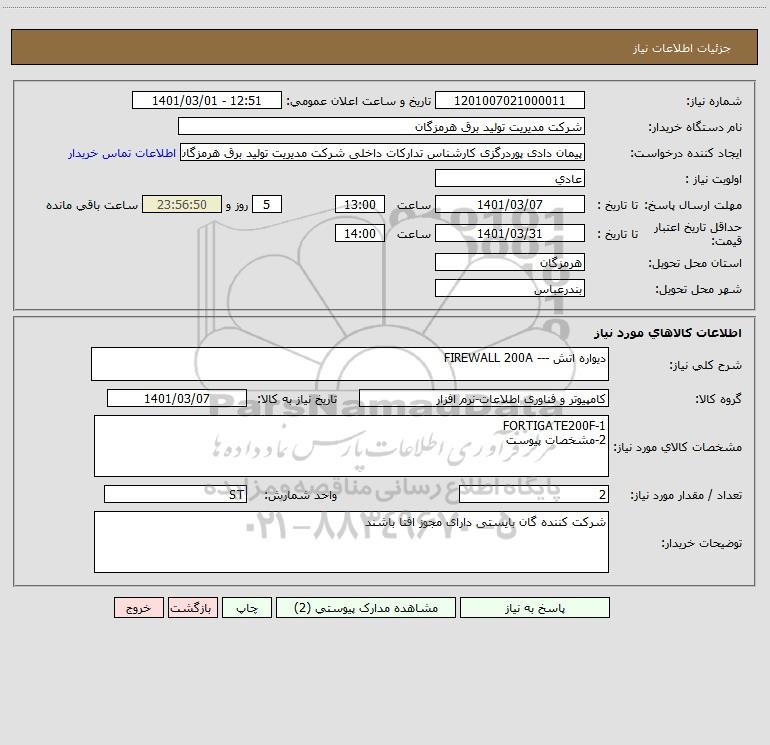Image resolution: width=770 pixels, height=745 pixels.
Task: Click the text روز و
Action: pyautogui.click(x=237, y=205)
